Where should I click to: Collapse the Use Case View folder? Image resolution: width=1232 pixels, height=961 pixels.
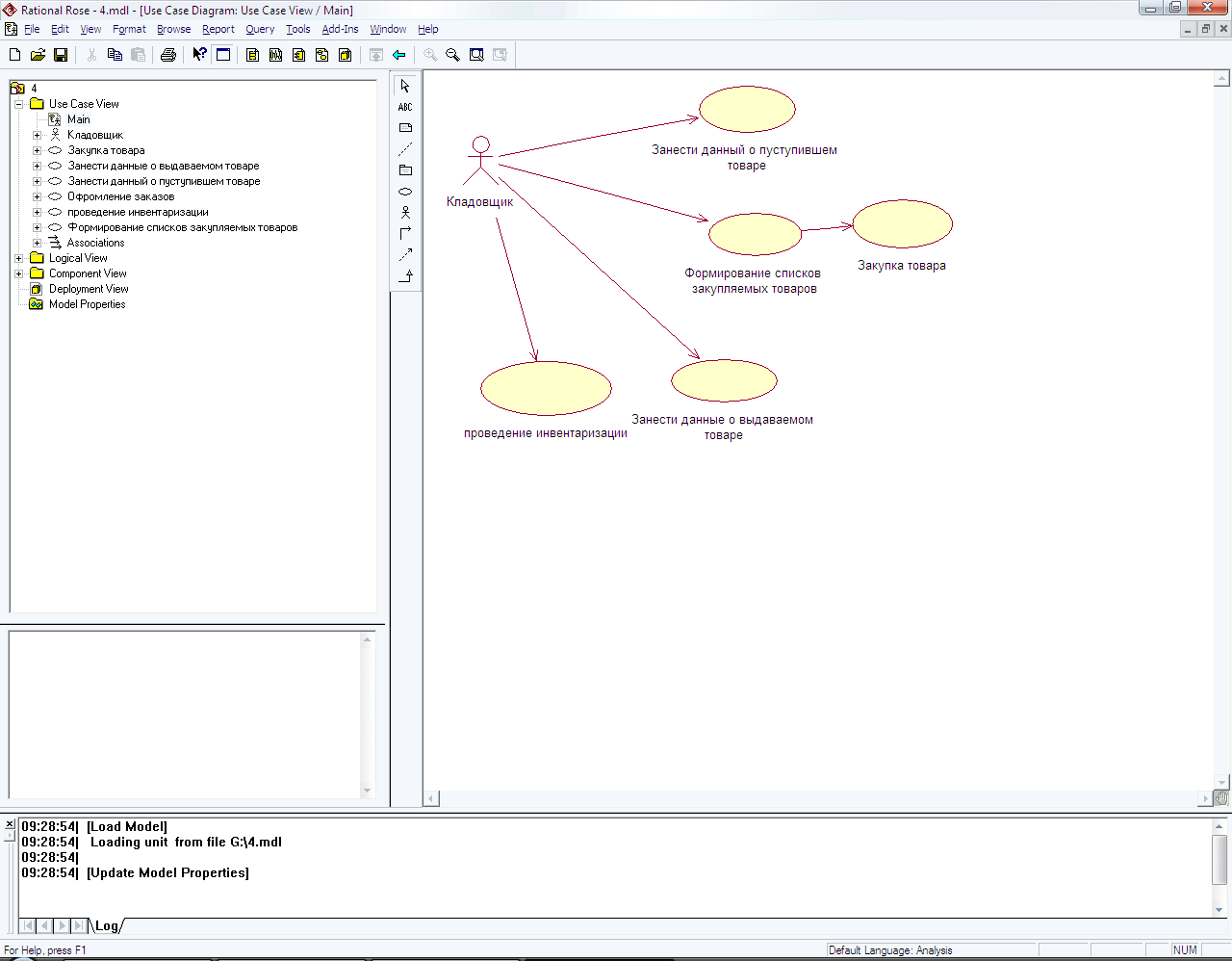point(18,104)
